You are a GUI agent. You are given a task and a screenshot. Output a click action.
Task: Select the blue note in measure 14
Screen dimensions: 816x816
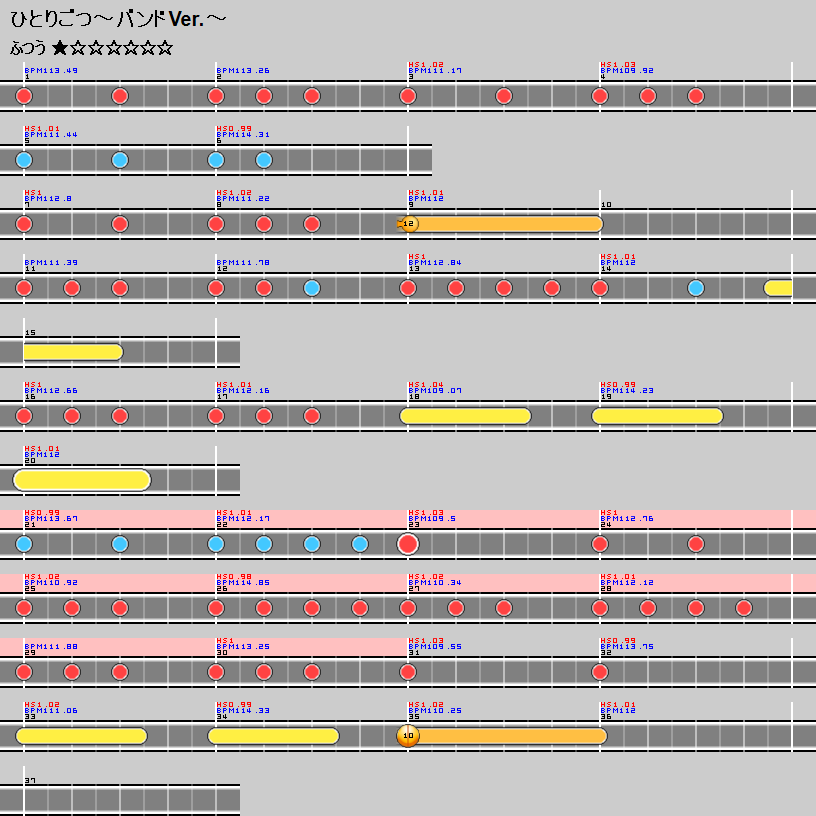[x=696, y=288]
